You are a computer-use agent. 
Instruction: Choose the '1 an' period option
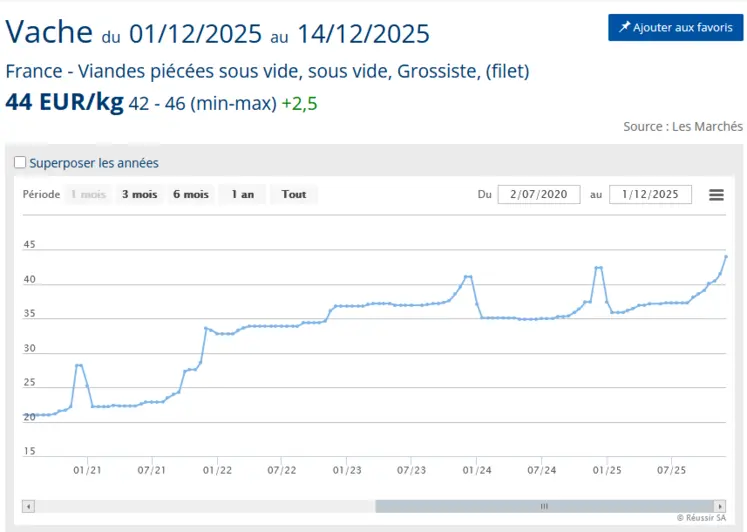(242, 194)
